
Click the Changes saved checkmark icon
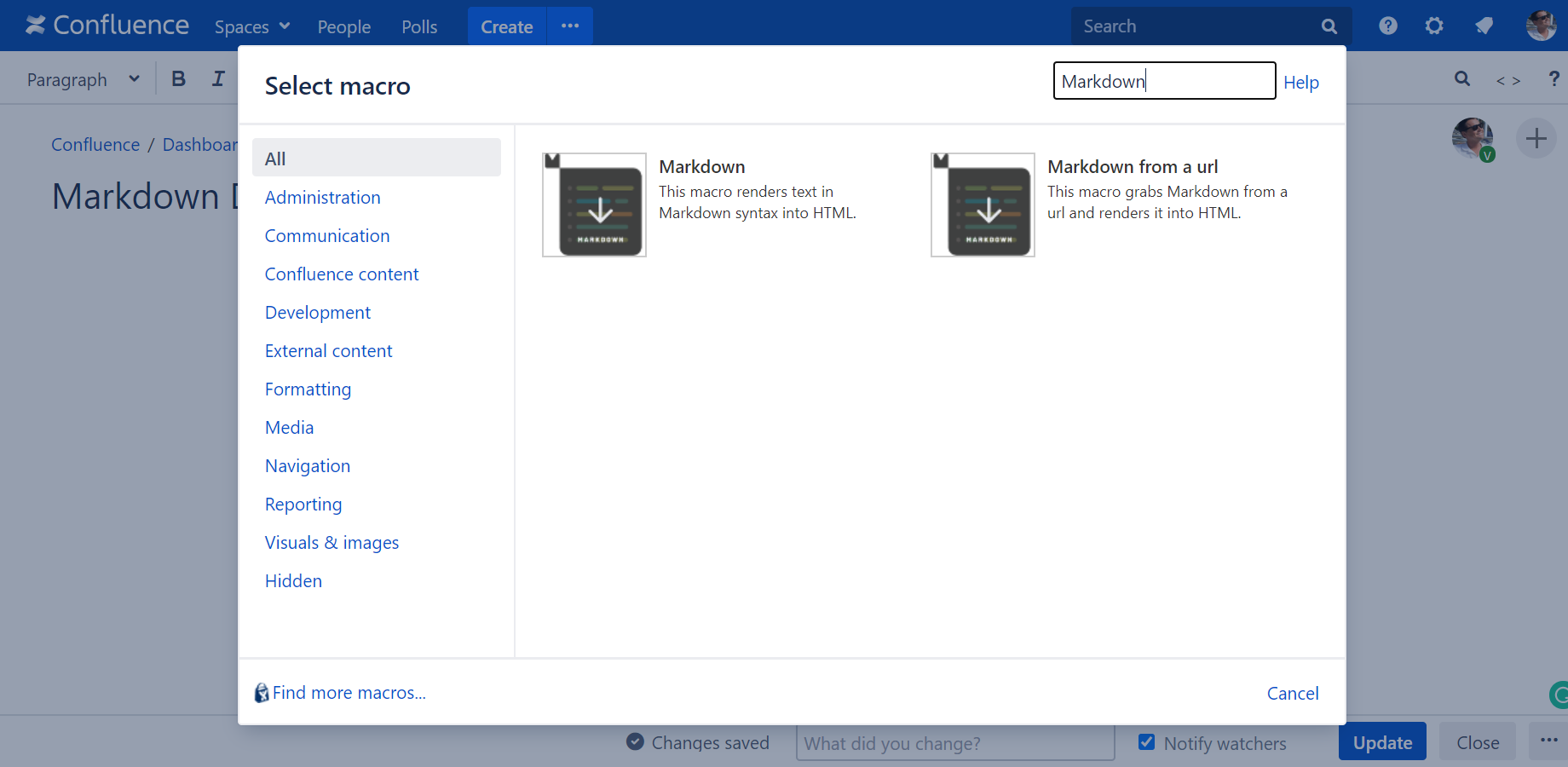click(635, 741)
